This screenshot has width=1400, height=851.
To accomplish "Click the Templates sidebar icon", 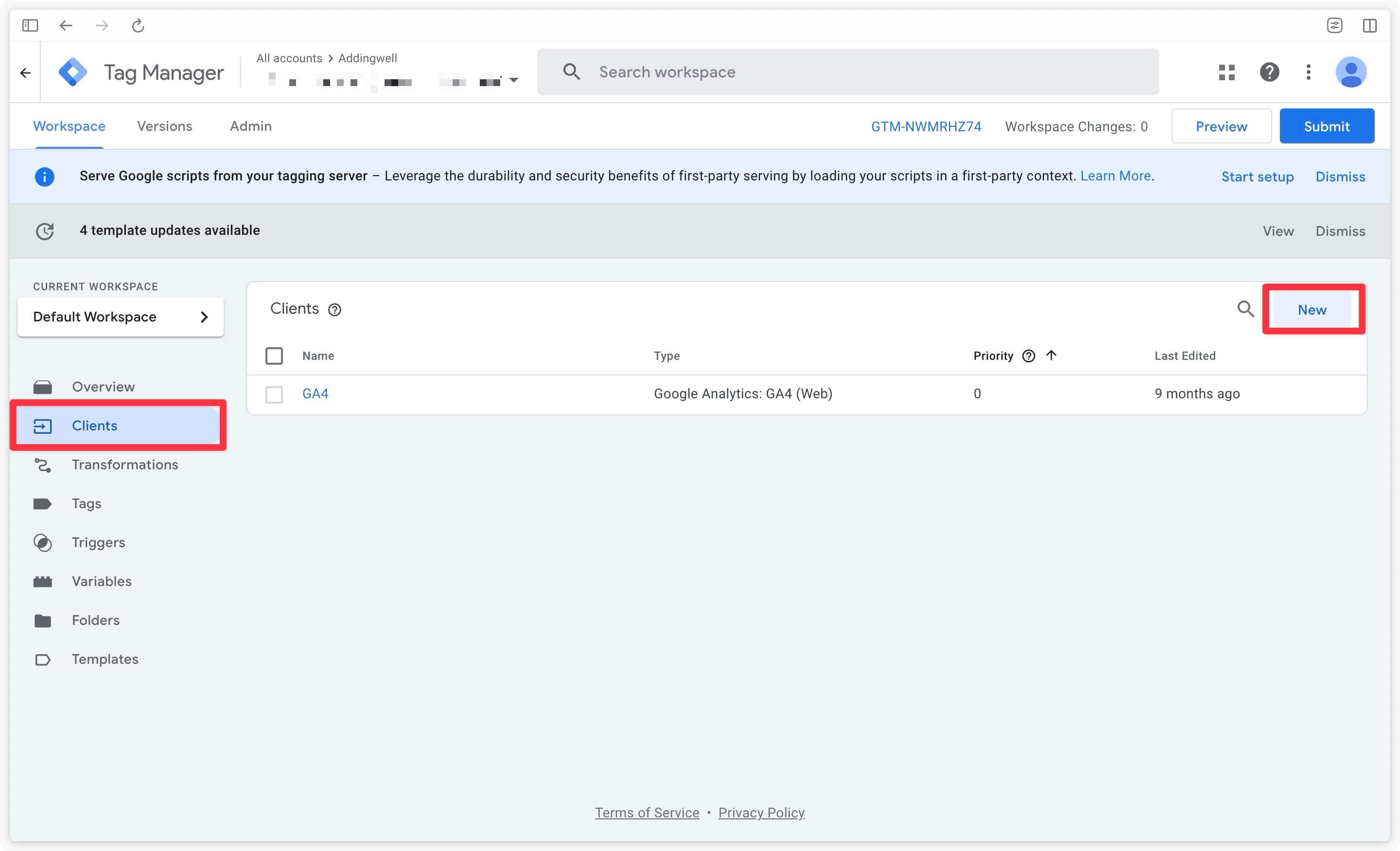I will coord(43,659).
